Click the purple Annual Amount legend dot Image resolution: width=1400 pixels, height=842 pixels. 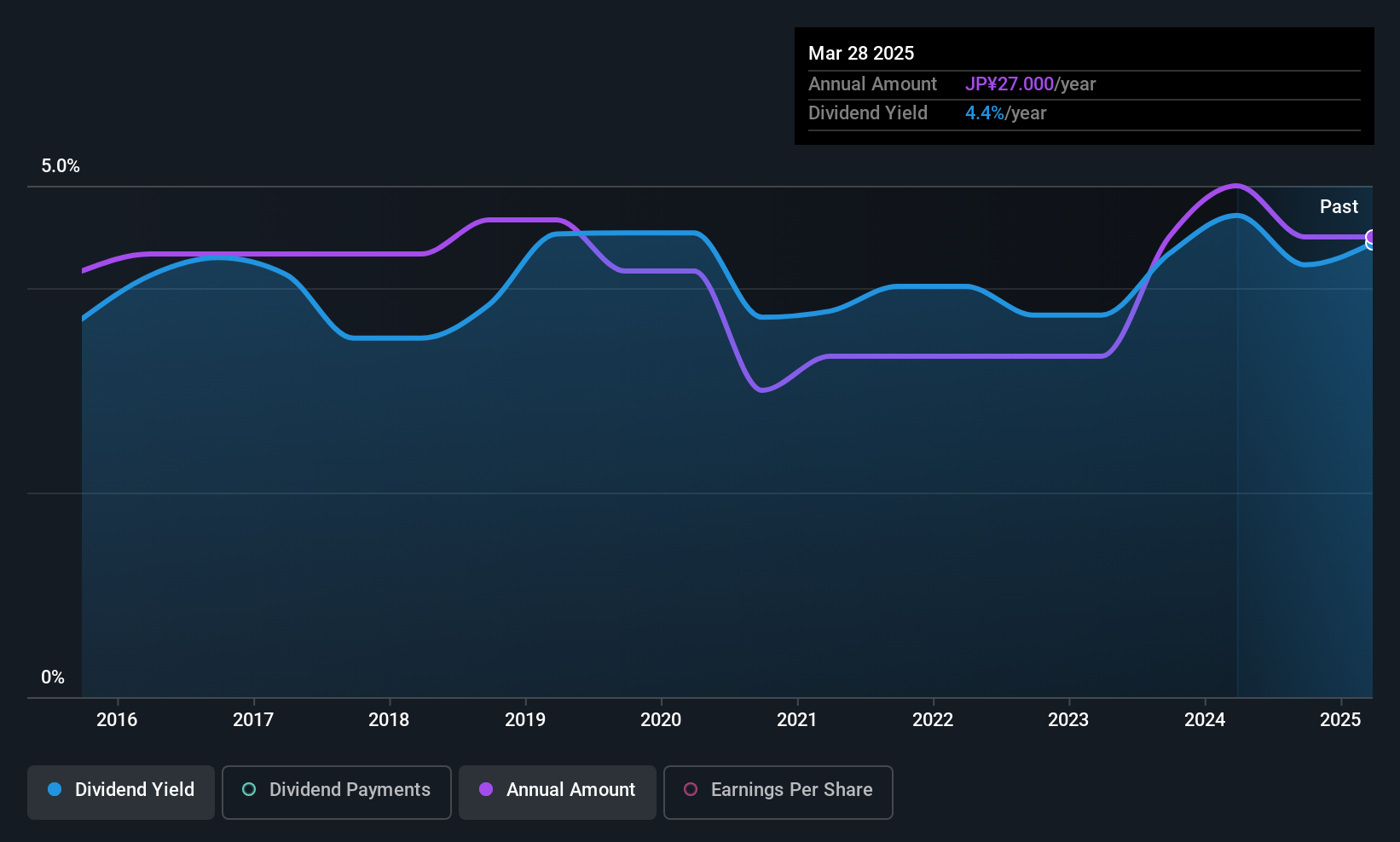click(x=486, y=789)
